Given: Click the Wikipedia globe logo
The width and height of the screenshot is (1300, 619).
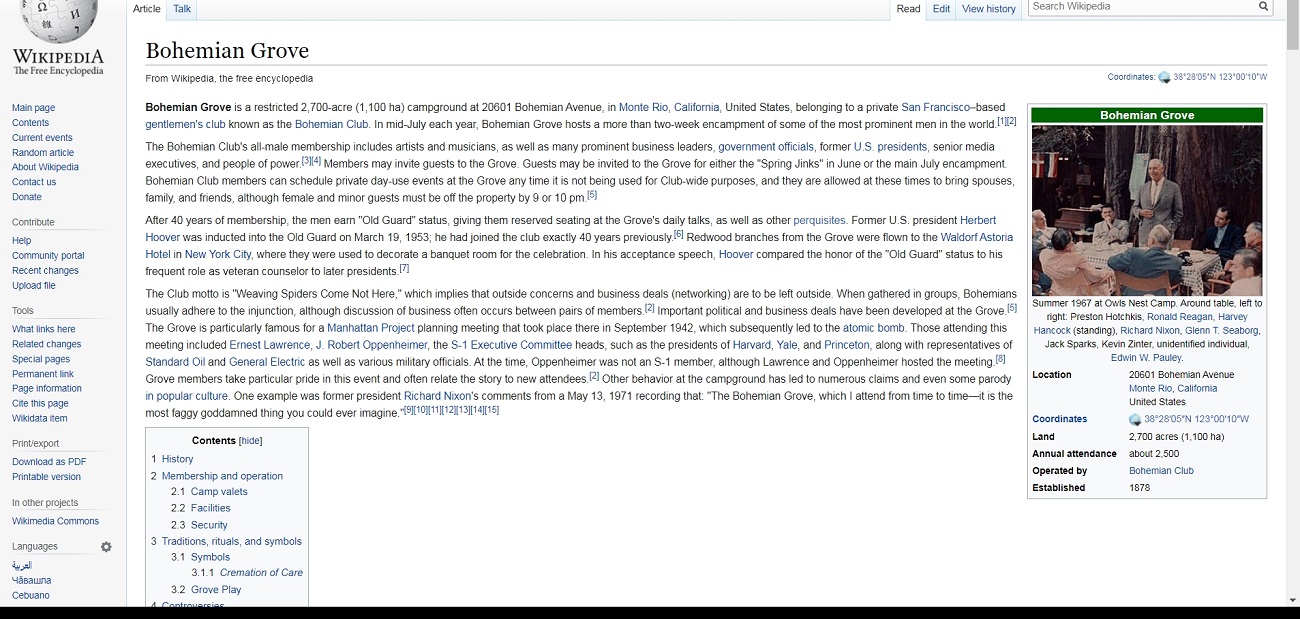Looking at the screenshot, I should pos(57,20).
